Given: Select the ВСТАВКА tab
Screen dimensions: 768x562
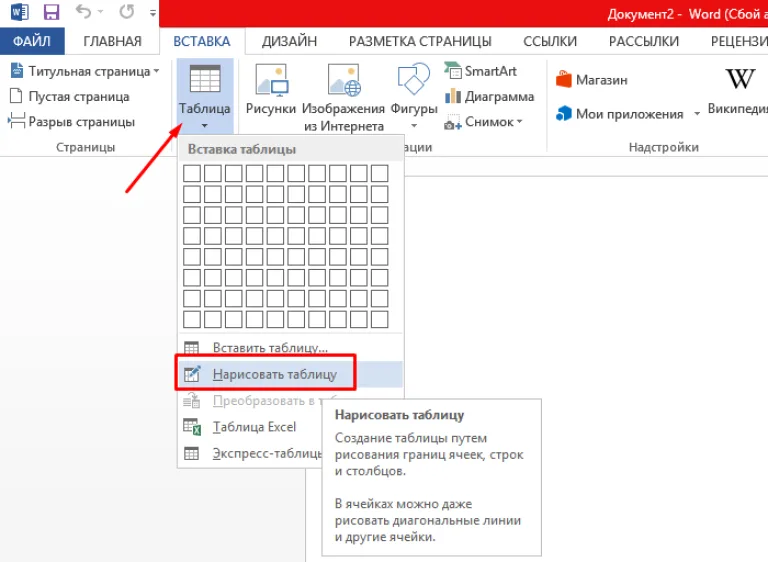Looking at the screenshot, I should coord(202,41).
